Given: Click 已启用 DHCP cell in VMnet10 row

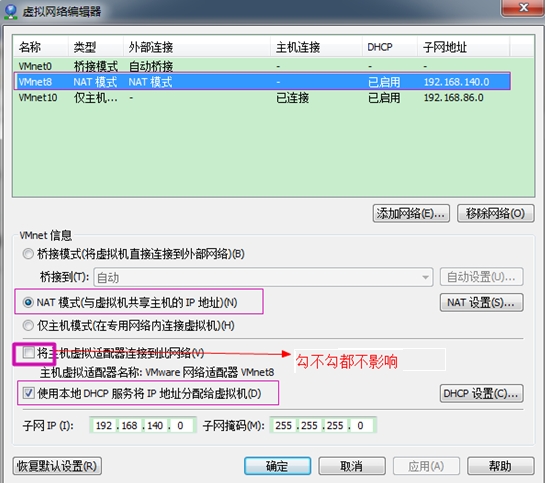Looking at the screenshot, I should coord(384,98).
